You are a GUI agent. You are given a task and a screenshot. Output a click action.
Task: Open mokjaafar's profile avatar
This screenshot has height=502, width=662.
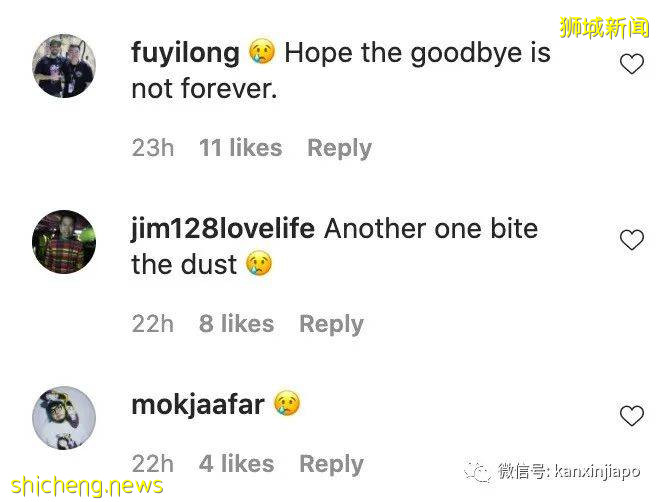(x=64, y=418)
